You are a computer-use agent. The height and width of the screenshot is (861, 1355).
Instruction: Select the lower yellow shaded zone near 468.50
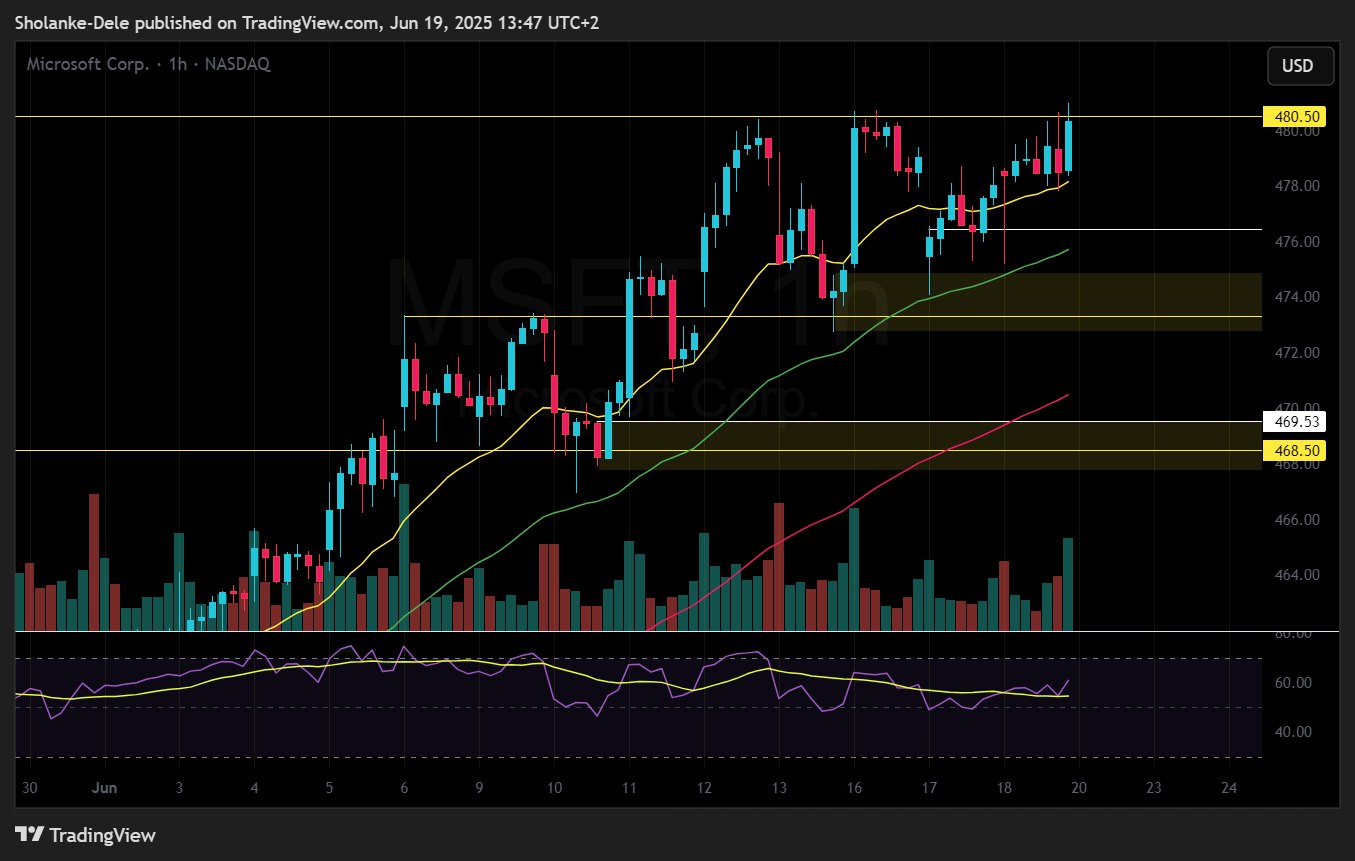point(932,445)
